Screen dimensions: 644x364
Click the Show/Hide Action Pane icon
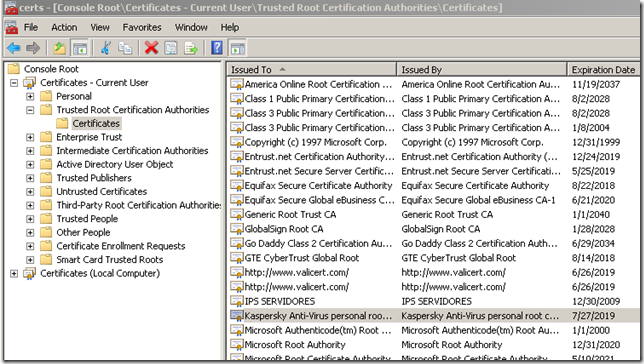pyautogui.click(x=237, y=48)
